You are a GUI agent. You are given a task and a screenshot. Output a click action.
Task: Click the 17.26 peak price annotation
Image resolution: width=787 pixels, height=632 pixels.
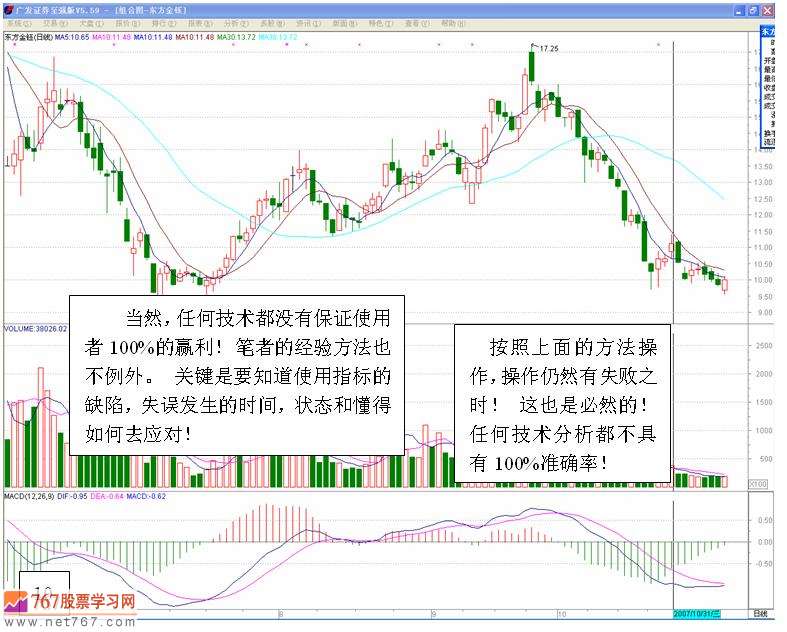pos(549,49)
